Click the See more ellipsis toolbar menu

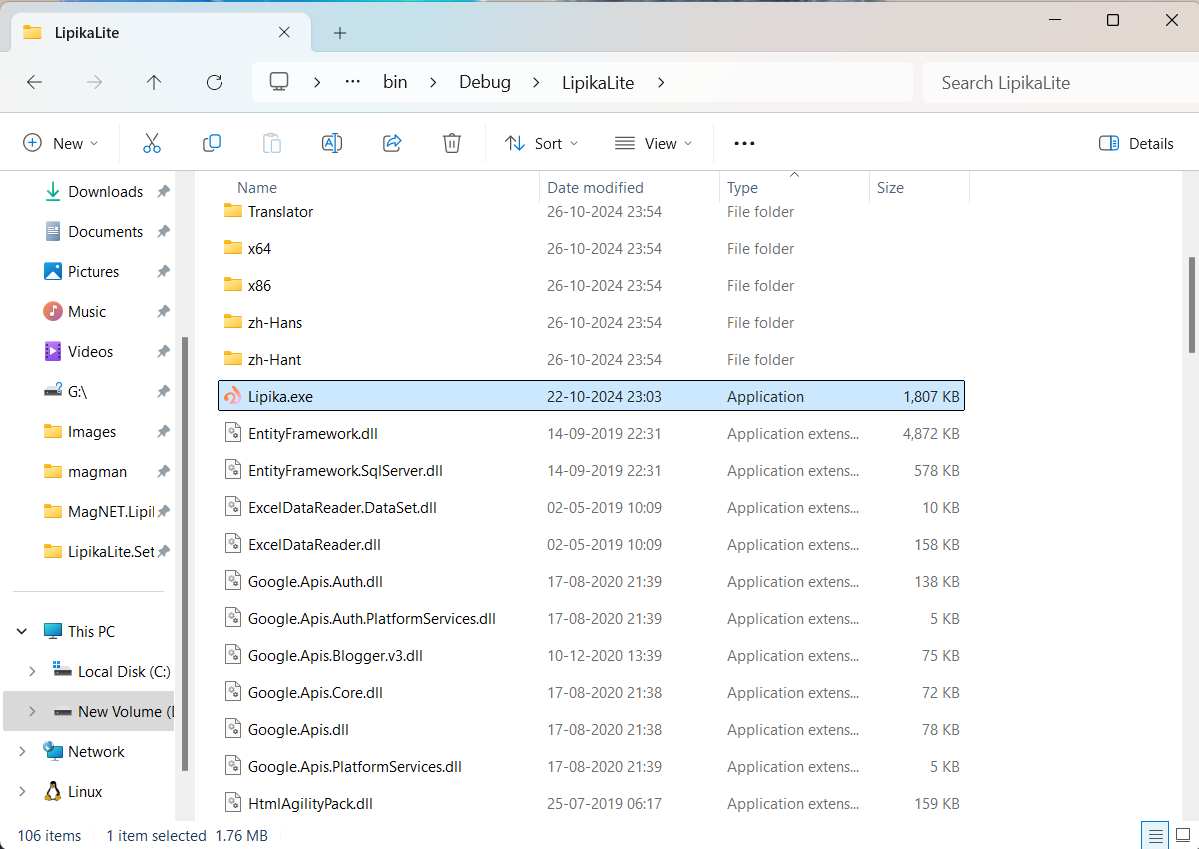(x=744, y=143)
